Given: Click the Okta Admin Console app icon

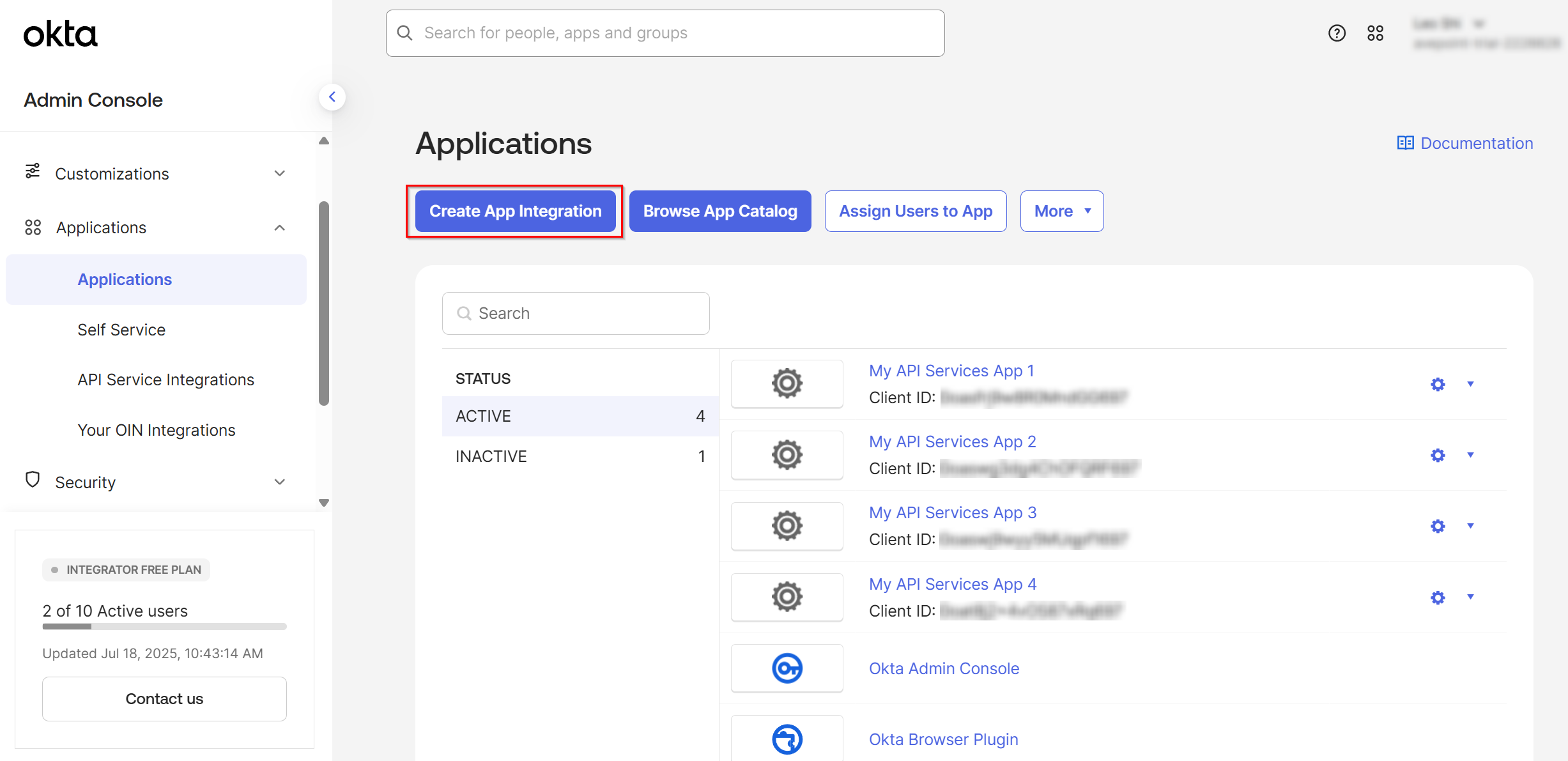Looking at the screenshot, I should (787, 668).
